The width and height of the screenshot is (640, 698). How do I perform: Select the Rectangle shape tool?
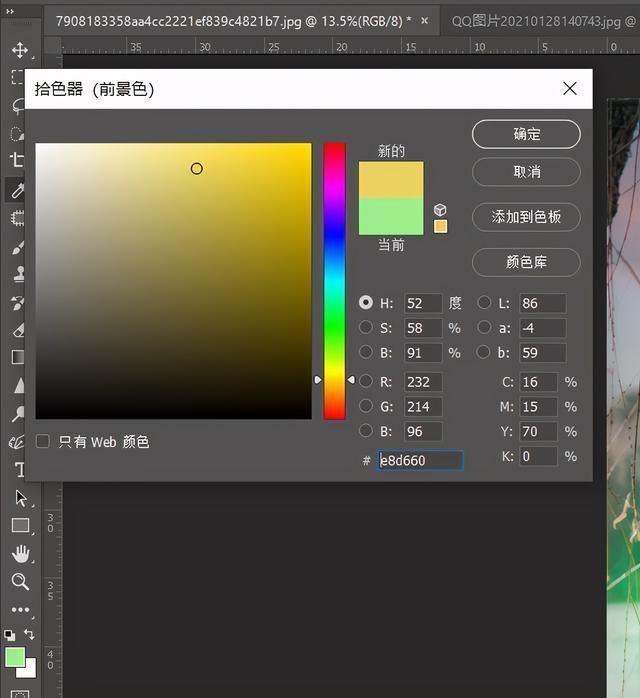(20, 525)
